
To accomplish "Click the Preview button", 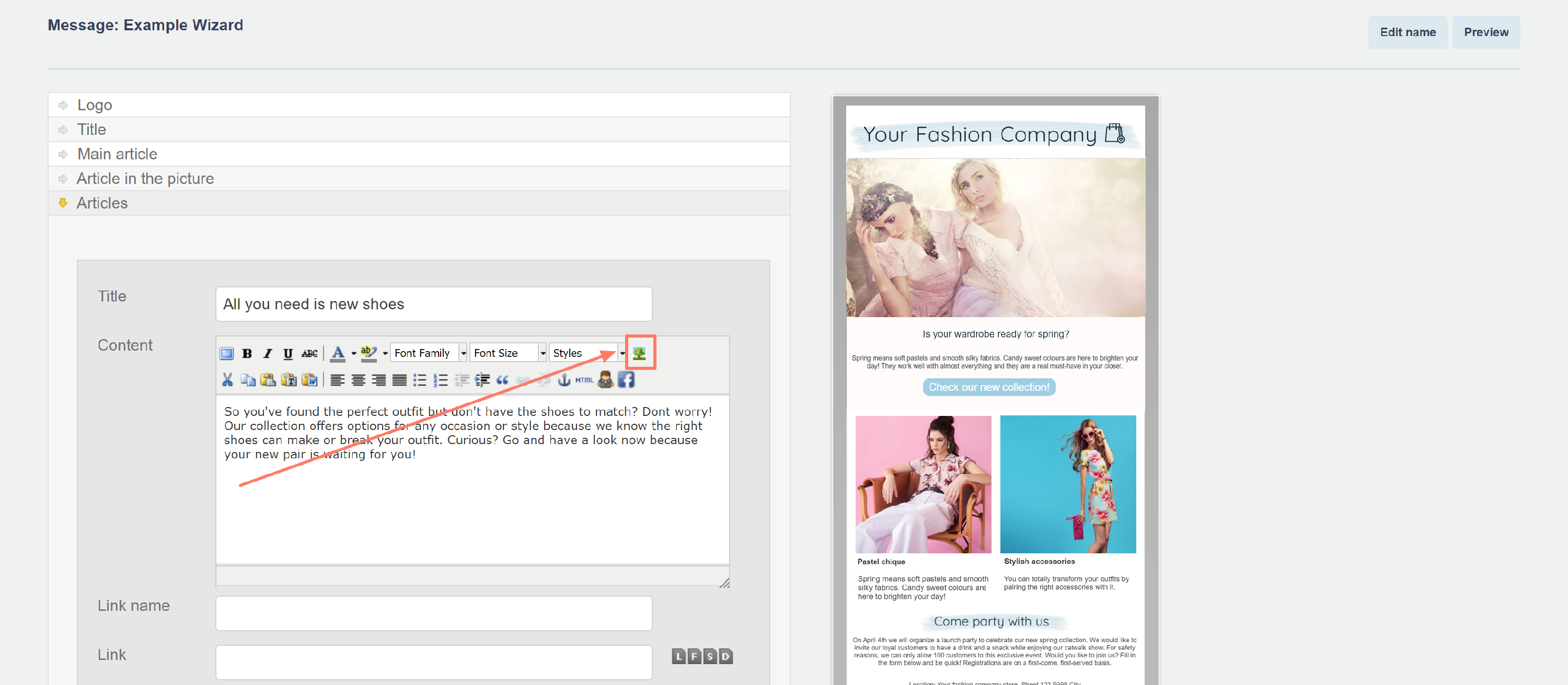I will point(1486,32).
